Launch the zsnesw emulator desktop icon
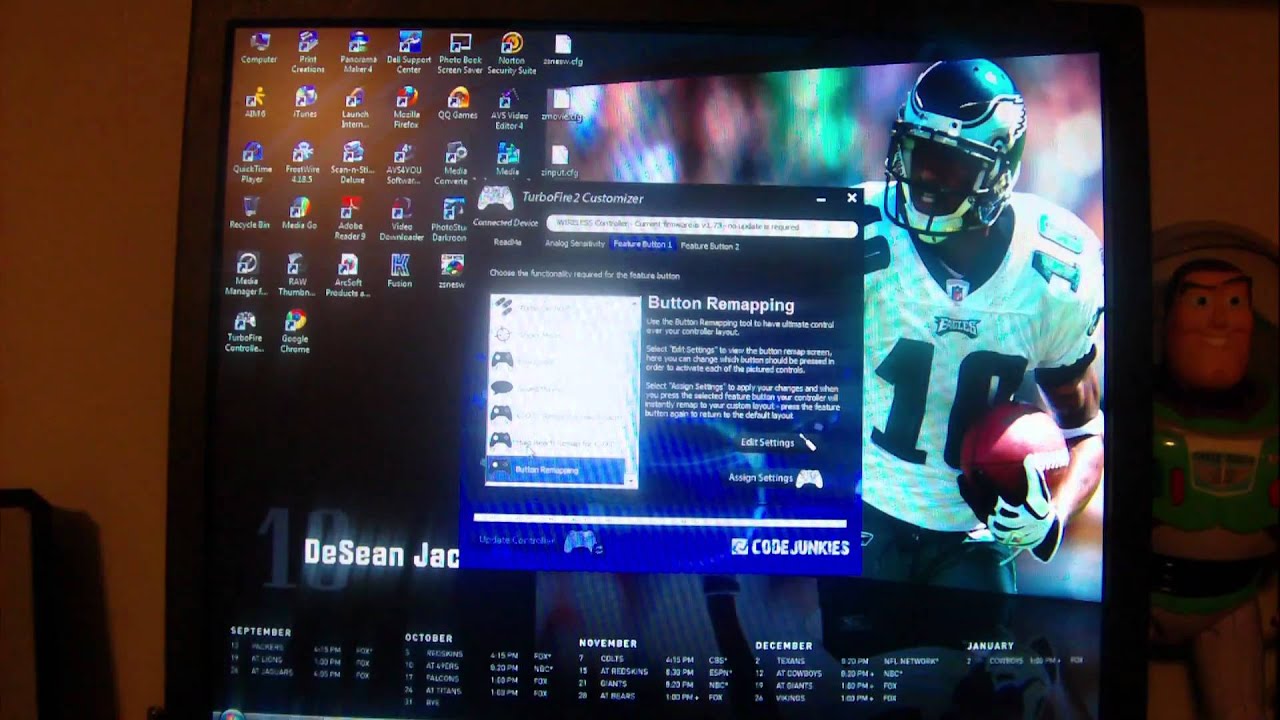1280x720 pixels. point(451,271)
